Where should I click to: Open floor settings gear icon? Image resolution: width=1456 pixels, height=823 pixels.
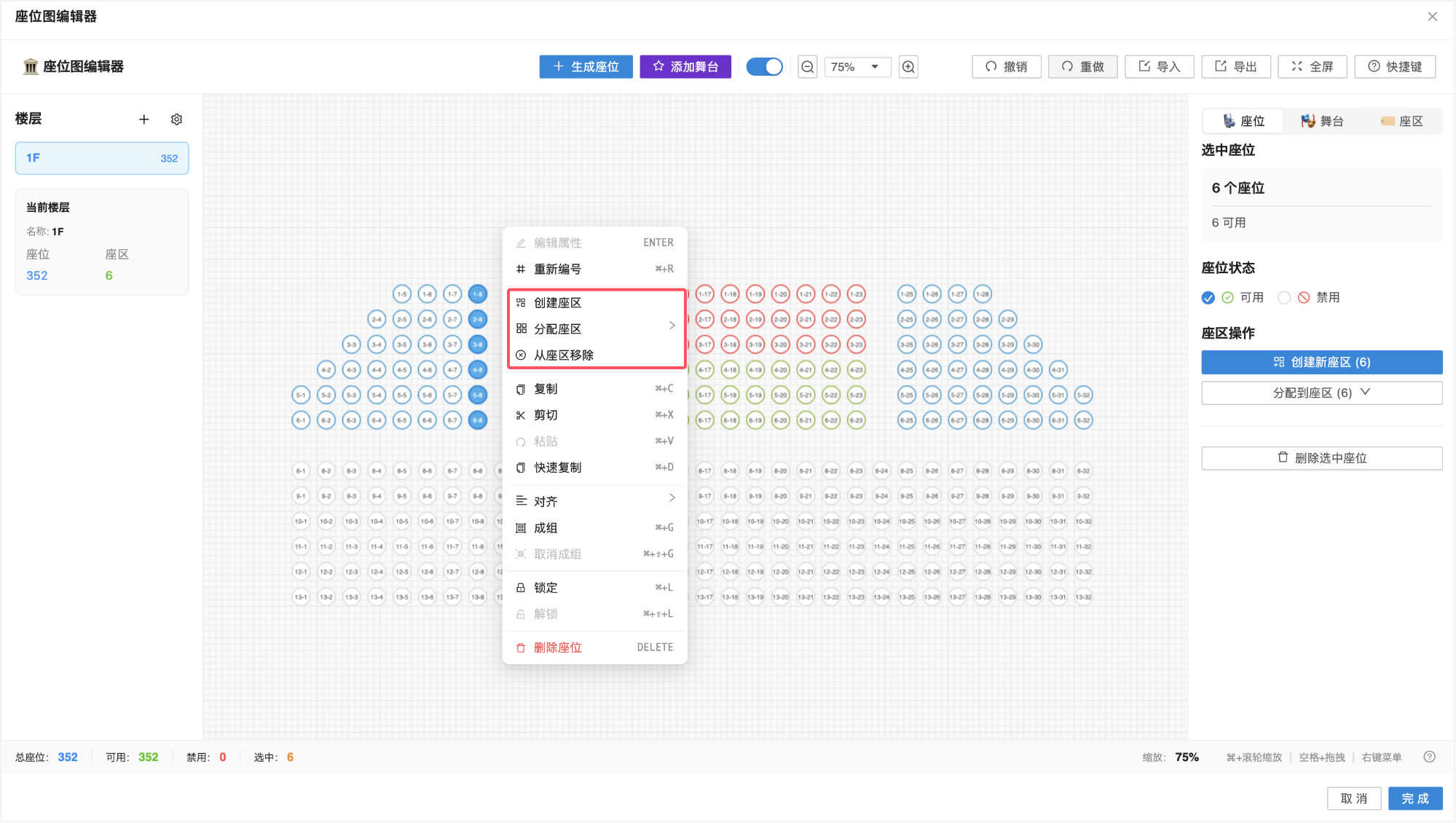[x=176, y=119]
